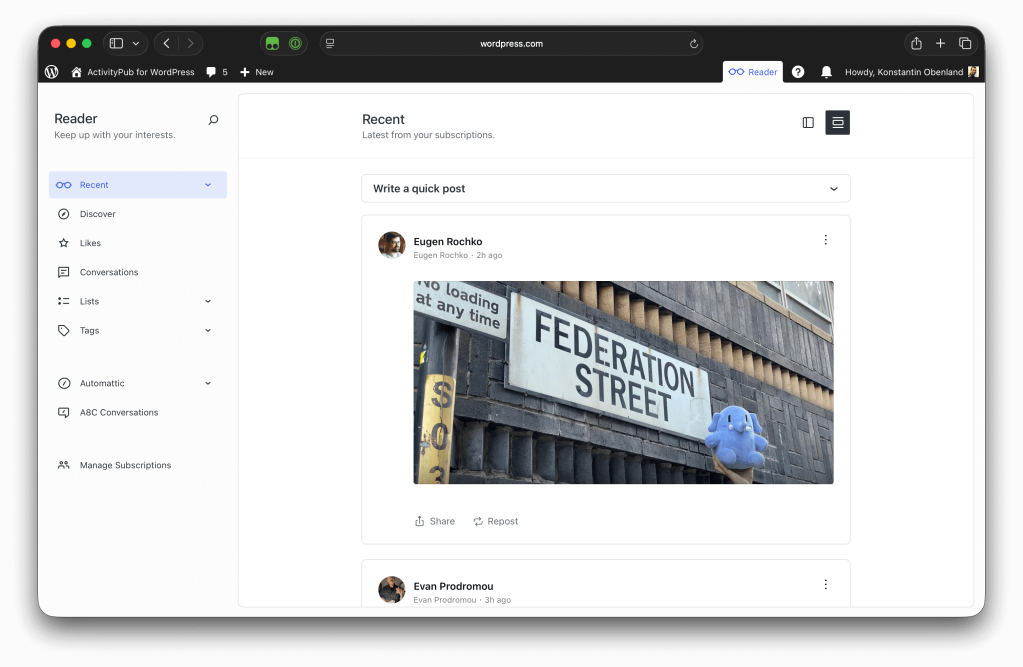Switch to the stacked card layout view
1023x667 pixels.
click(837, 123)
